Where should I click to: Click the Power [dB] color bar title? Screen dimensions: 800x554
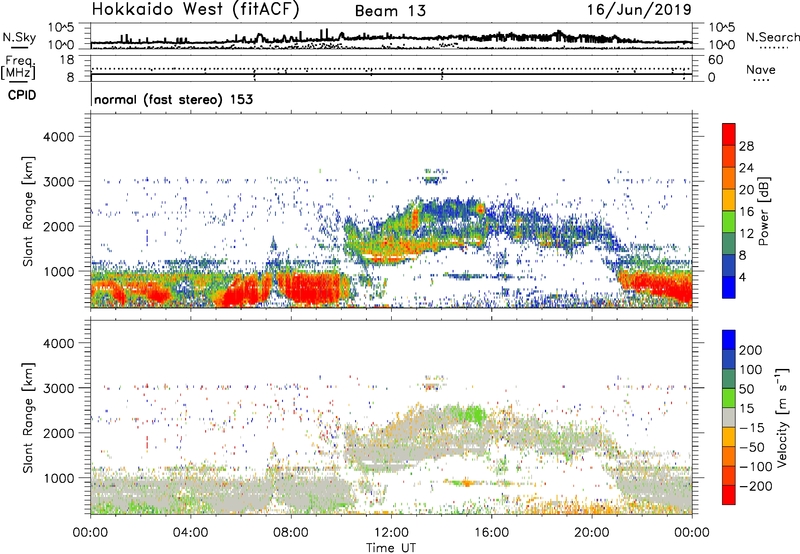763,211
